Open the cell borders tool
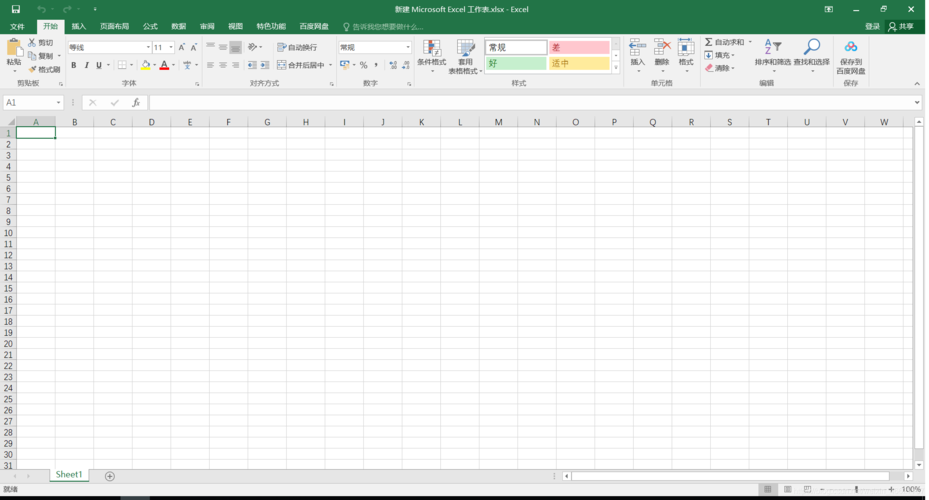 pyautogui.click(x=122, y=65)
